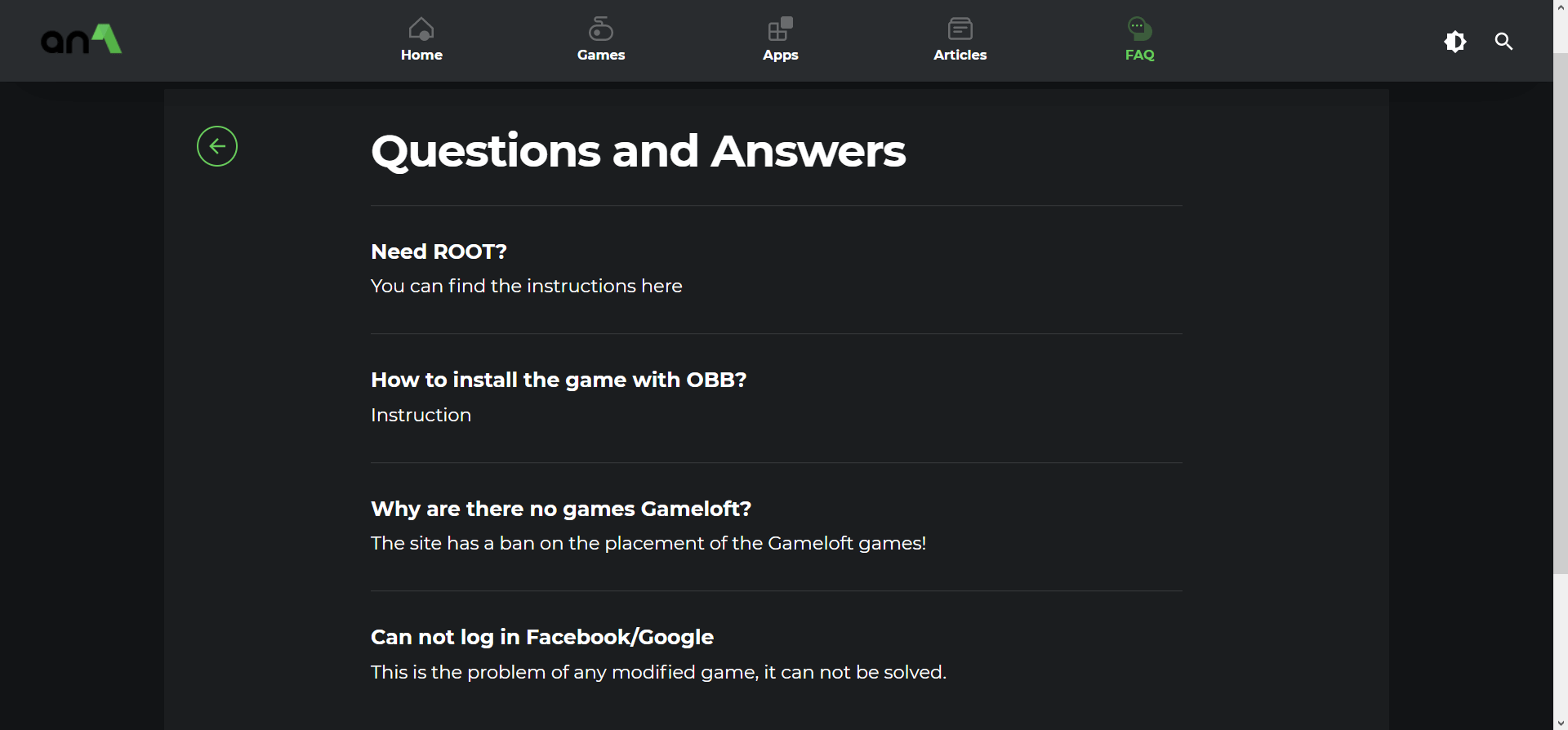Click the green FAQ chat bubble icon
This screenshot has width=1568, height=730.
[1140, 29]
